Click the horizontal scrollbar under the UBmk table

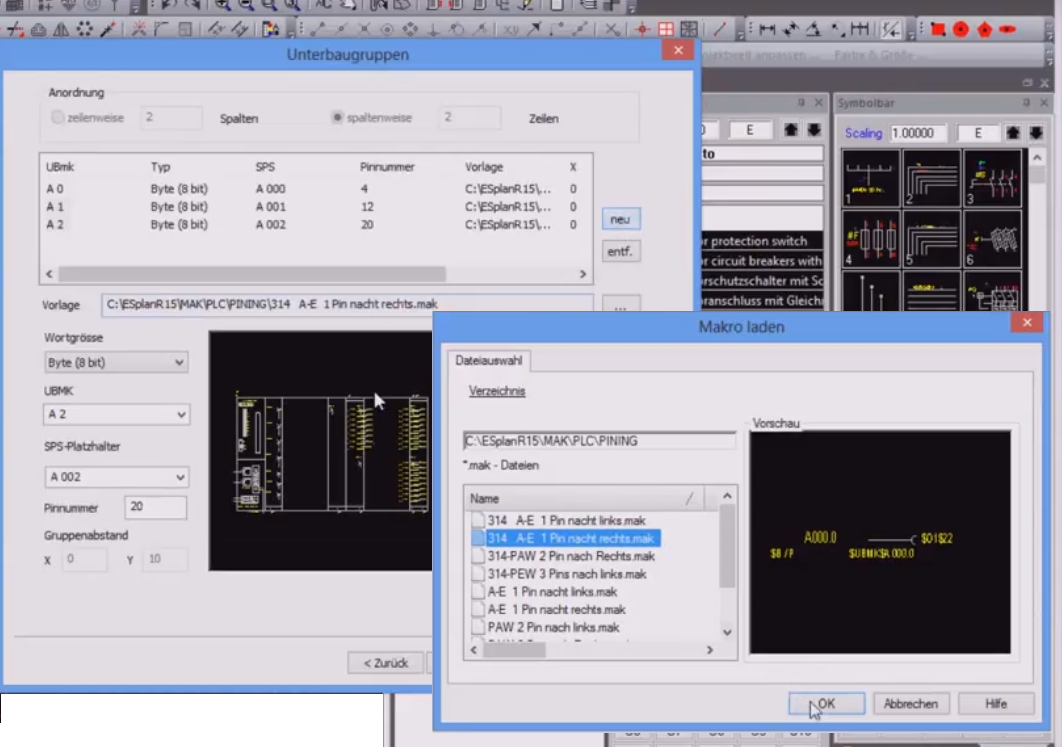coord(252,274)
